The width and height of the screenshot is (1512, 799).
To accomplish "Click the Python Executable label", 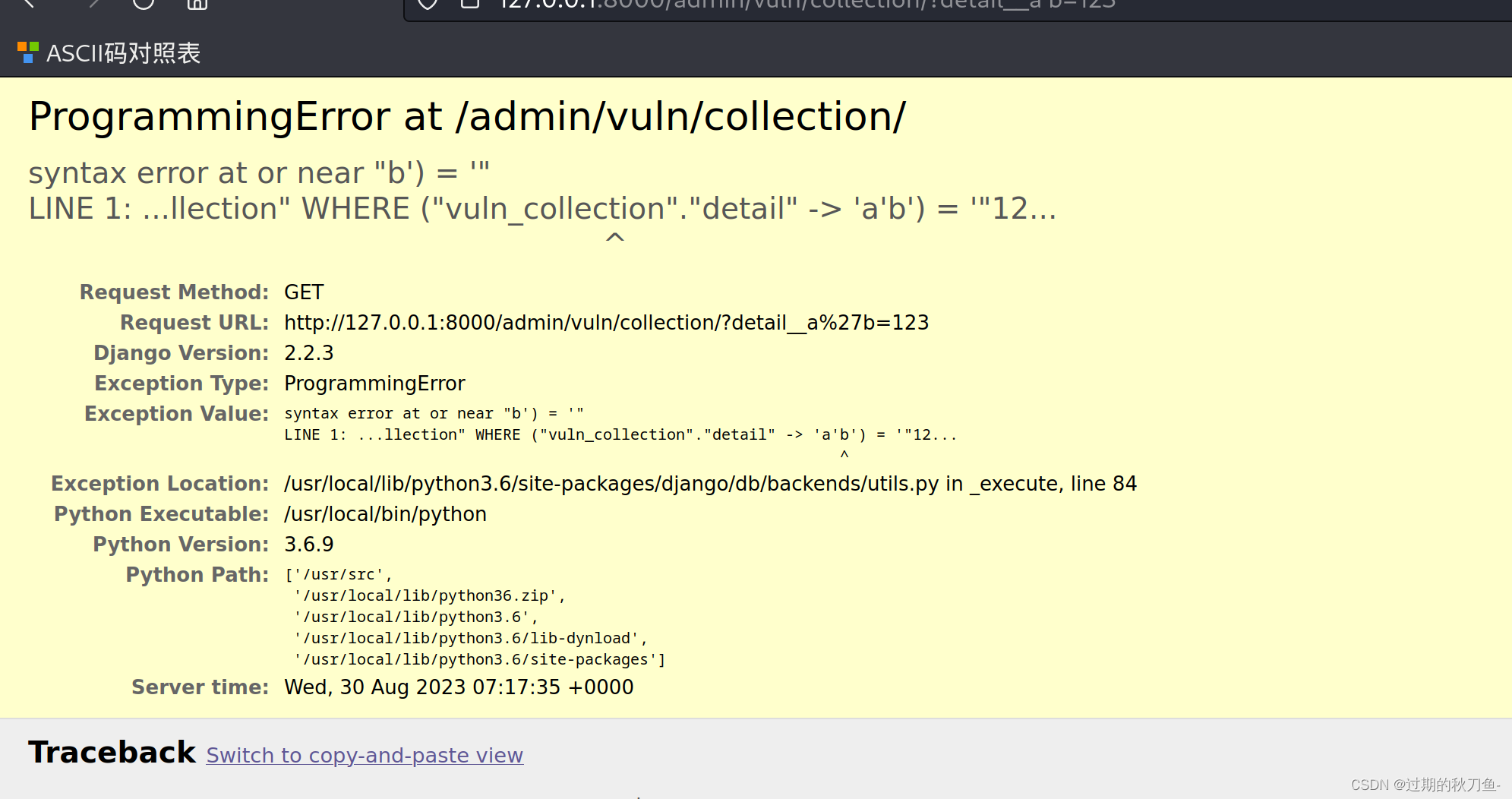I will (x=161, y=514).
